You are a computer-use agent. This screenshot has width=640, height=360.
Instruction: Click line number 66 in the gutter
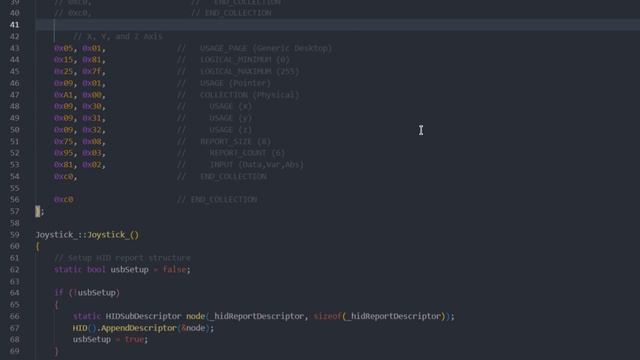[14, 316]
